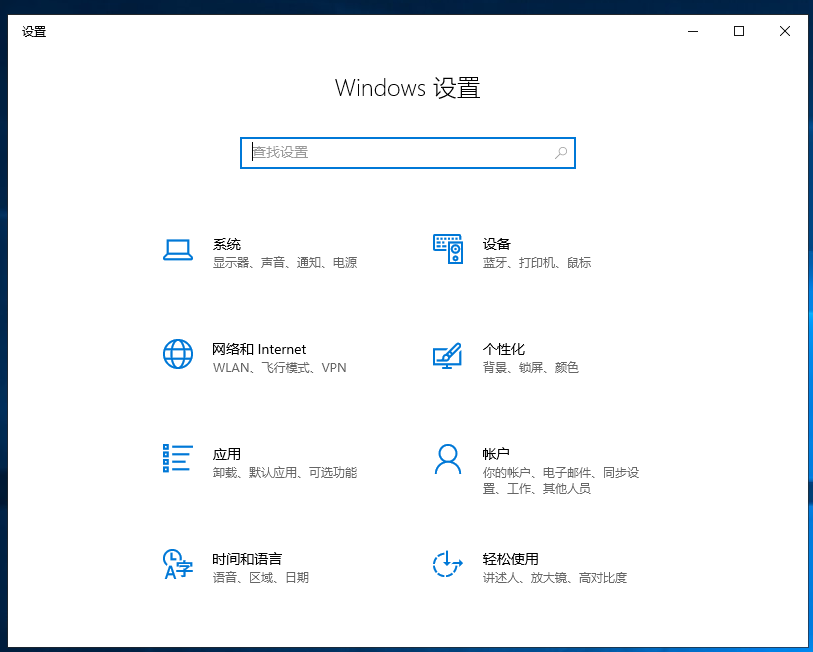Select the 轻松使用 category label
This screenshot has height=652, width=813.
(x=511, y=559)
